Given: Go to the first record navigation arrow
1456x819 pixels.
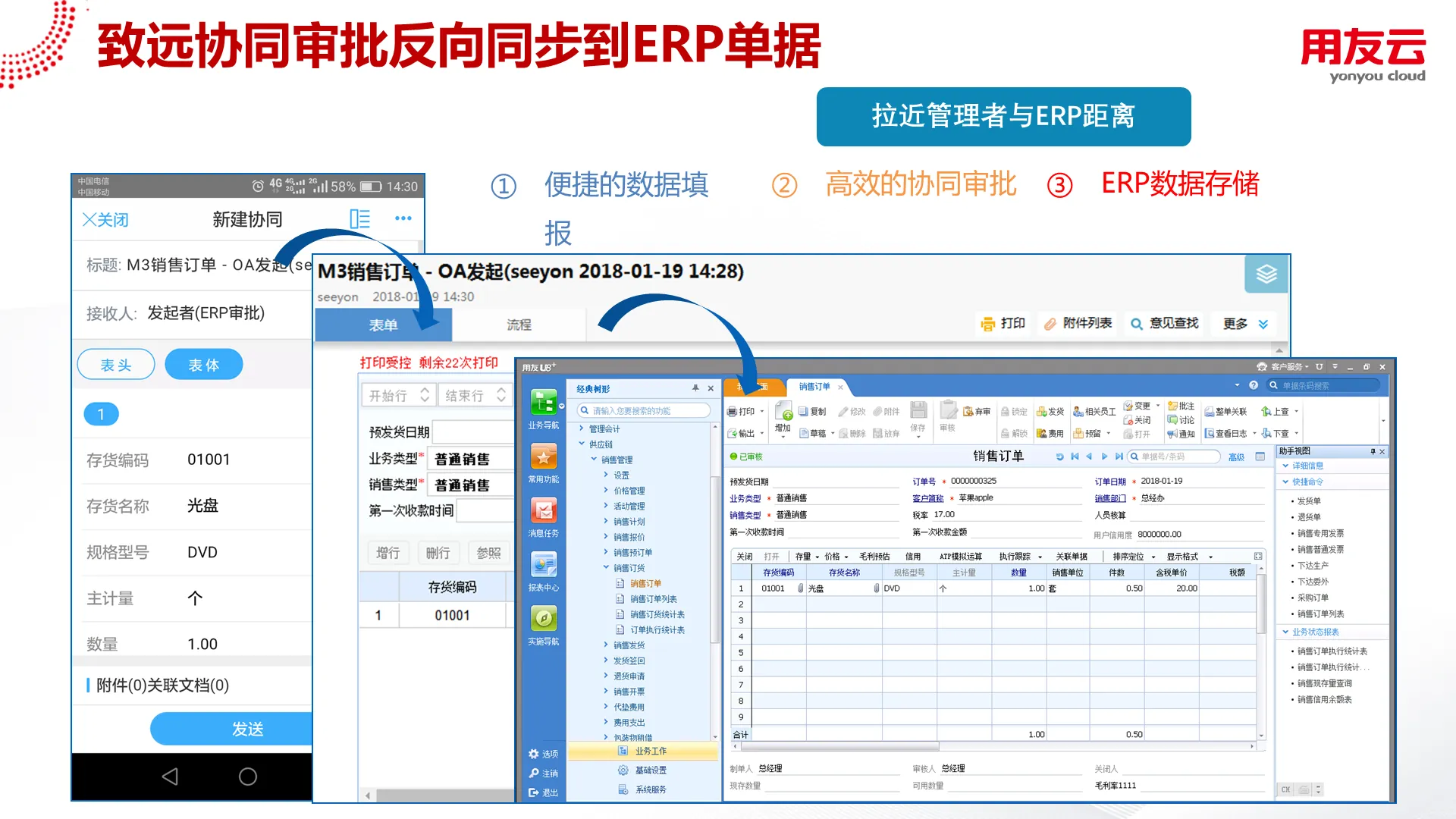Looking at the screenshot, I should click(1075, 457).
